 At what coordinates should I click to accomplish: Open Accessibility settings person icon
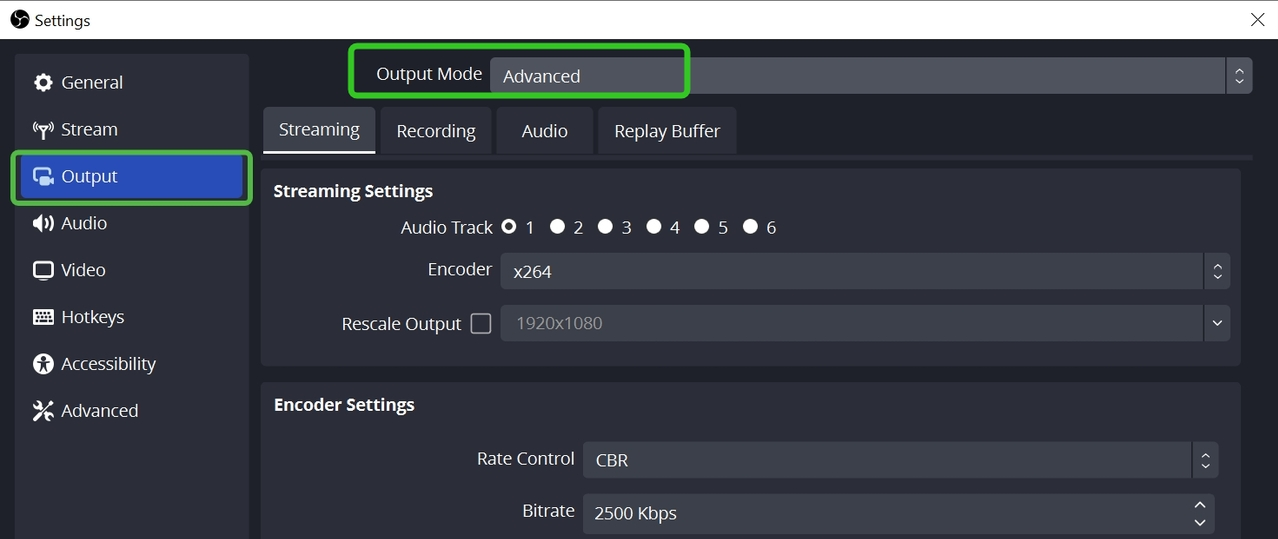click(43, 364)
